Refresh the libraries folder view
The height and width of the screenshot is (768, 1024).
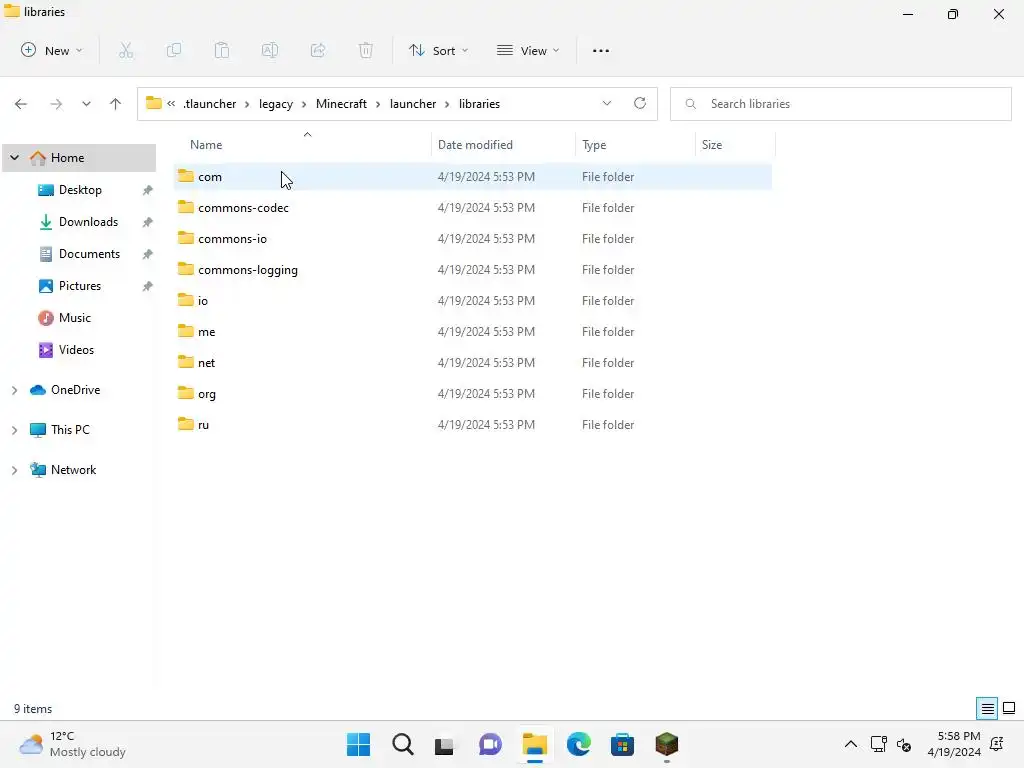[x=640, y=103]
